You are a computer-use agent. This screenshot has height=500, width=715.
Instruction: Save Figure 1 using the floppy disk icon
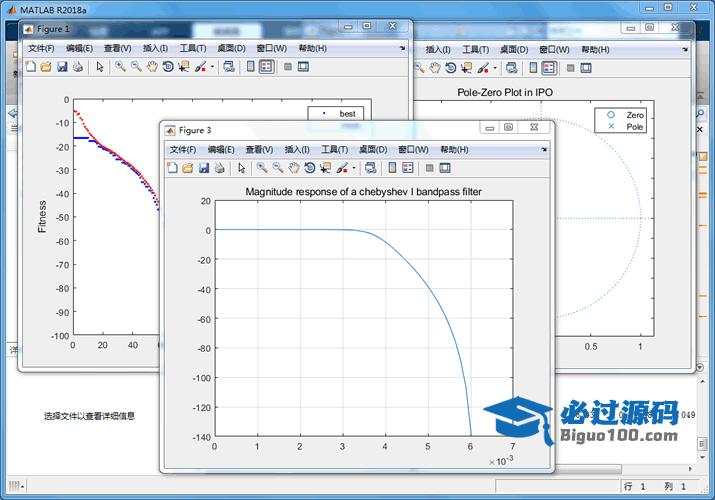[62, 67]
